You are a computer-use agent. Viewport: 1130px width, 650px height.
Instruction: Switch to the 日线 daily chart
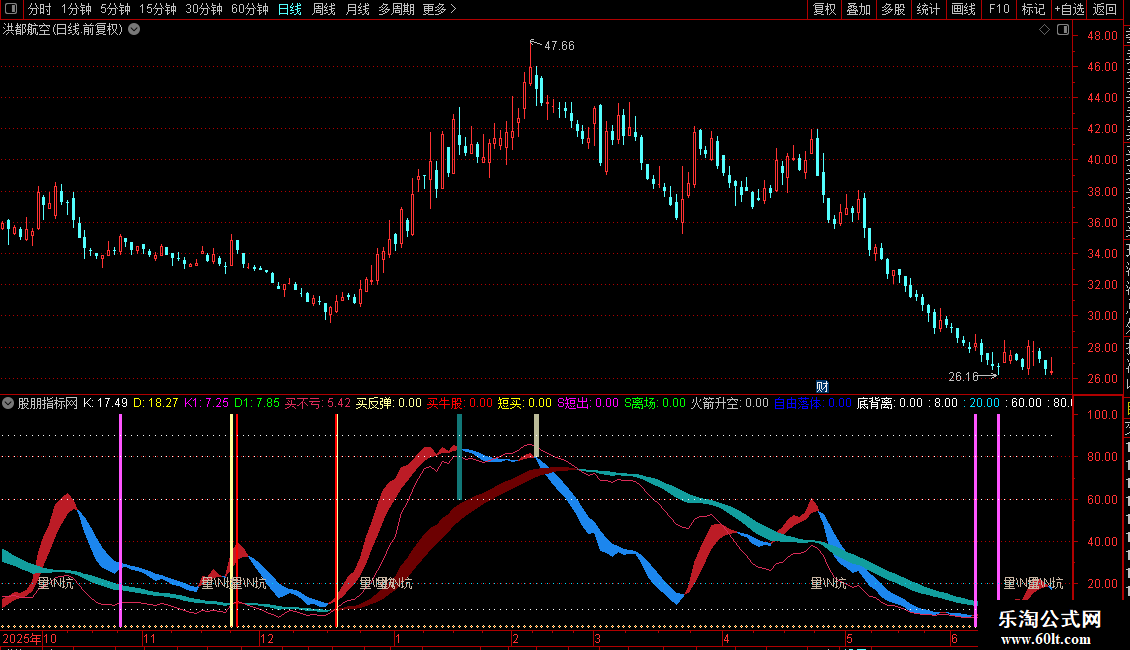pyautogui.click(x=290, y=9)
